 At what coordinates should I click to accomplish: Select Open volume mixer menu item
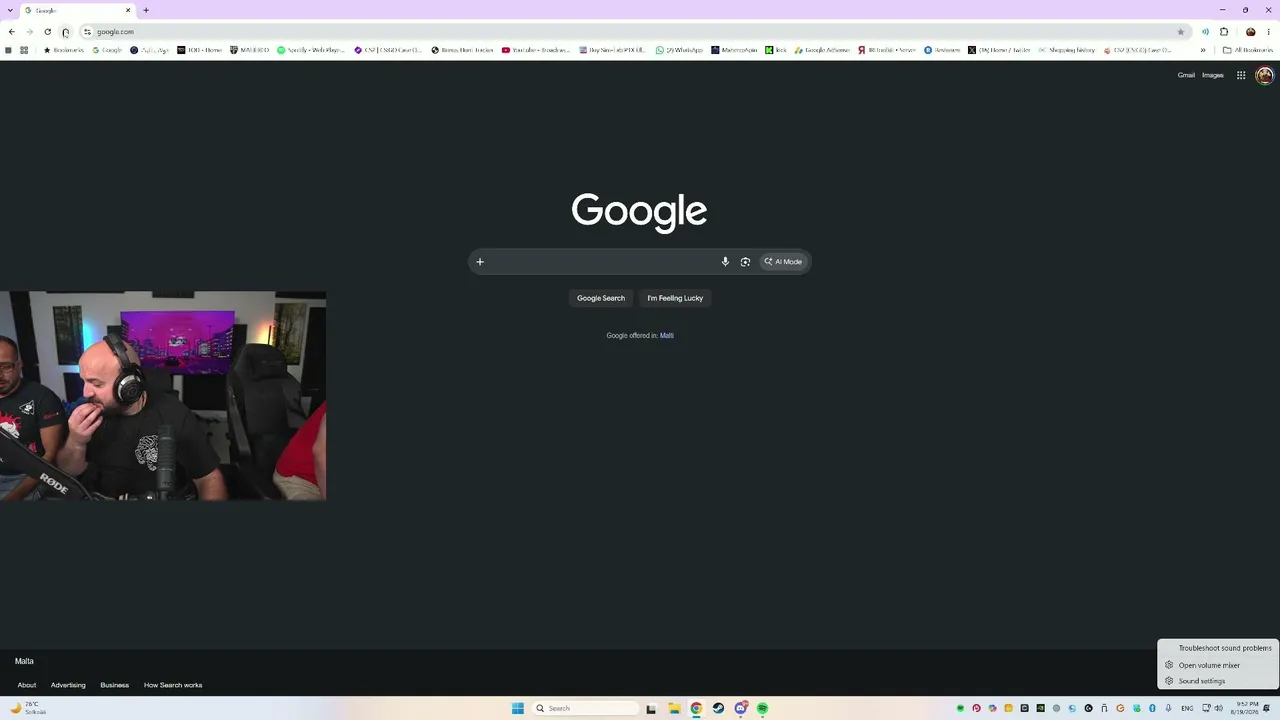1218,665
